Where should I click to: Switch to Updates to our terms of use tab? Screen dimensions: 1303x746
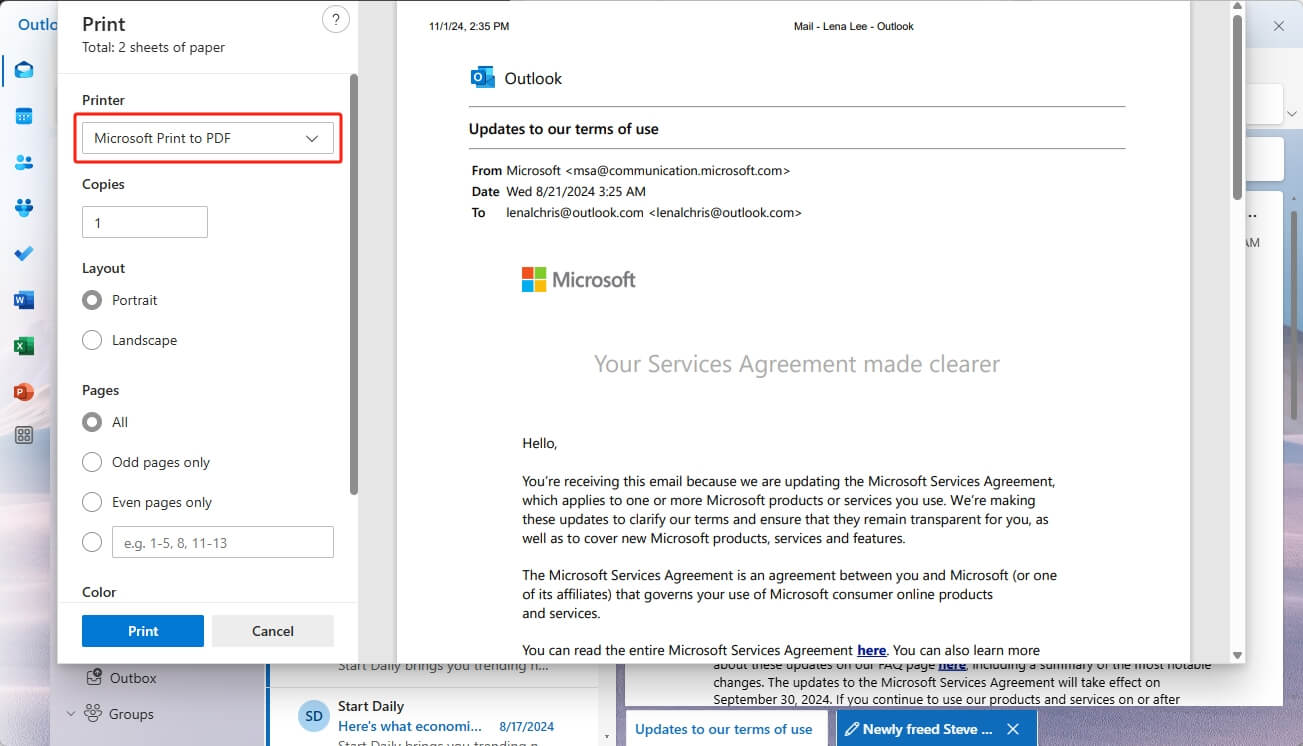pyautogui.click(x=724, y=729)
